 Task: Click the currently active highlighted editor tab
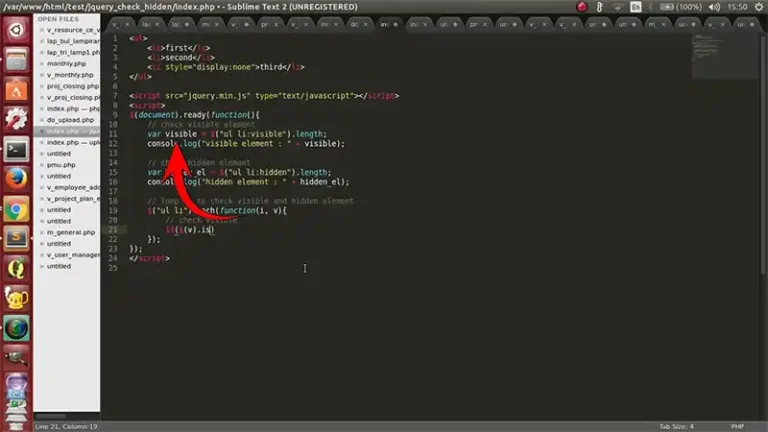coord(389,24)
